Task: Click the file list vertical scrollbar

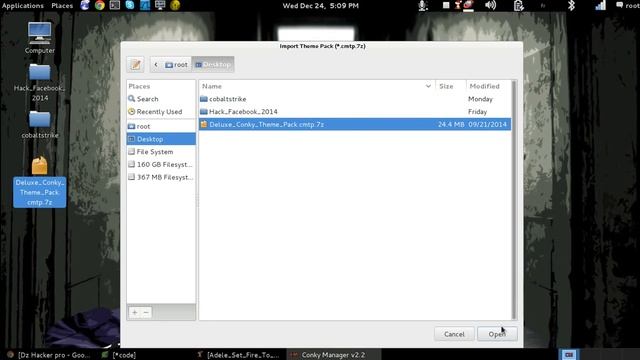Action: point(513,200)
